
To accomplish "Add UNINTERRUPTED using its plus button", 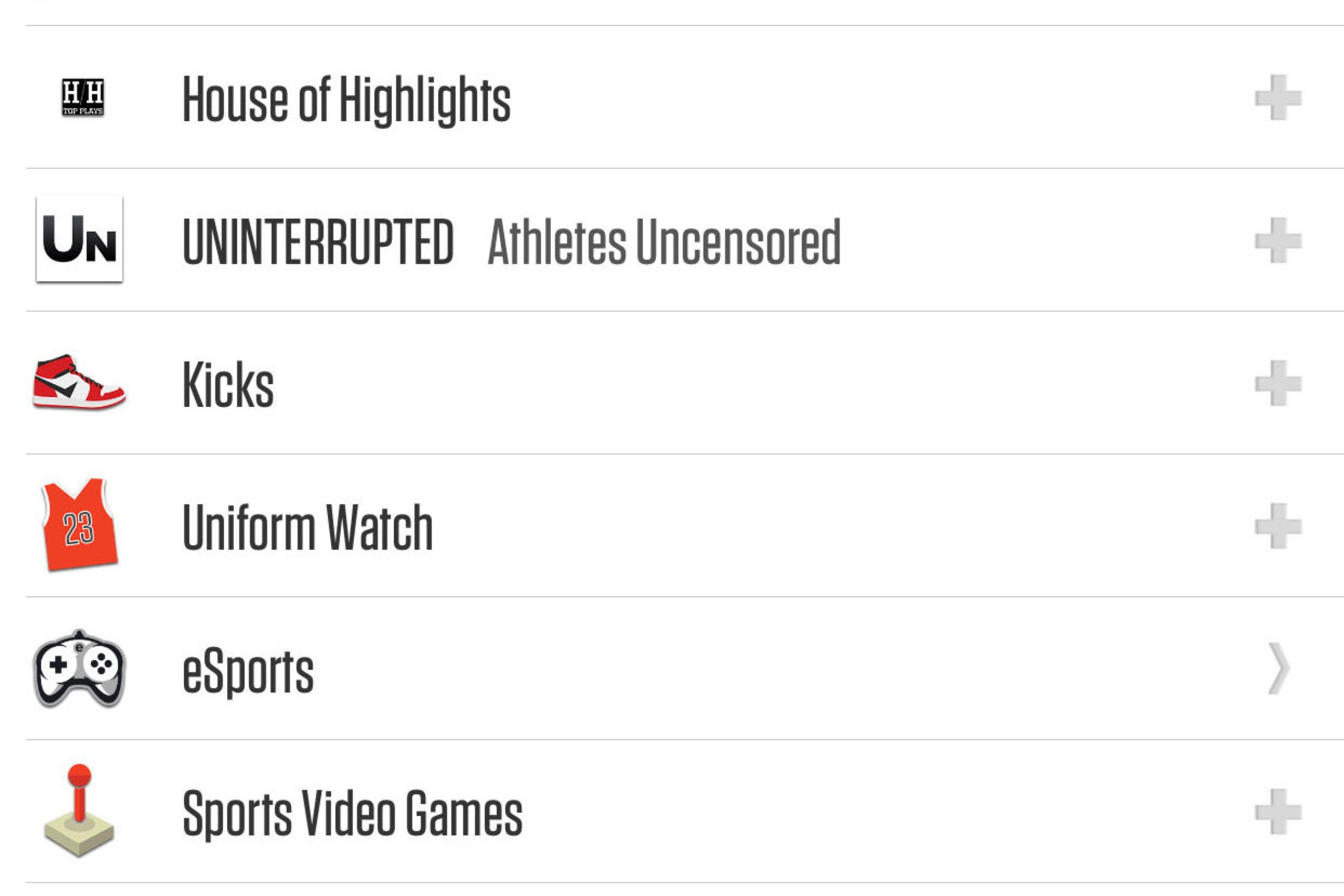I will coord(1278,240).
